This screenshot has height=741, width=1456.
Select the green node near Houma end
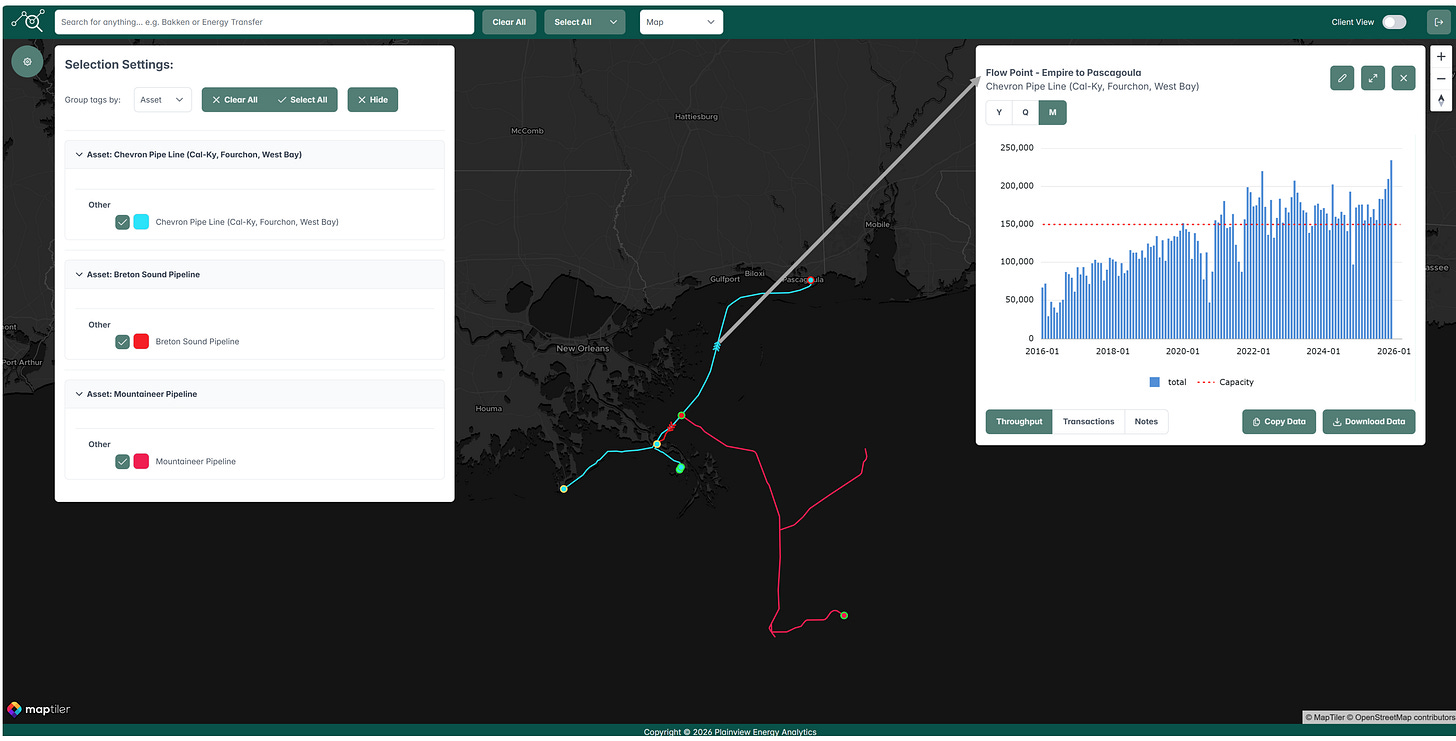pyautogui.click(x=564, y=489)
